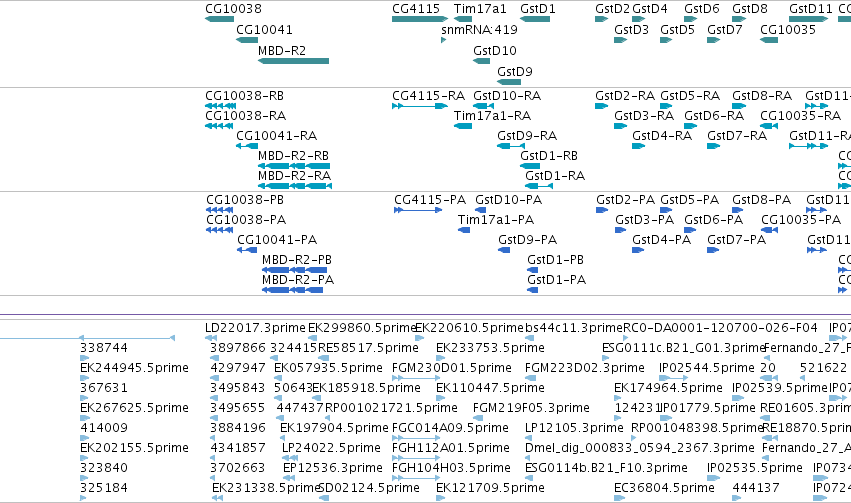Click the MBD-R2-PB protein label

point(297,260)
